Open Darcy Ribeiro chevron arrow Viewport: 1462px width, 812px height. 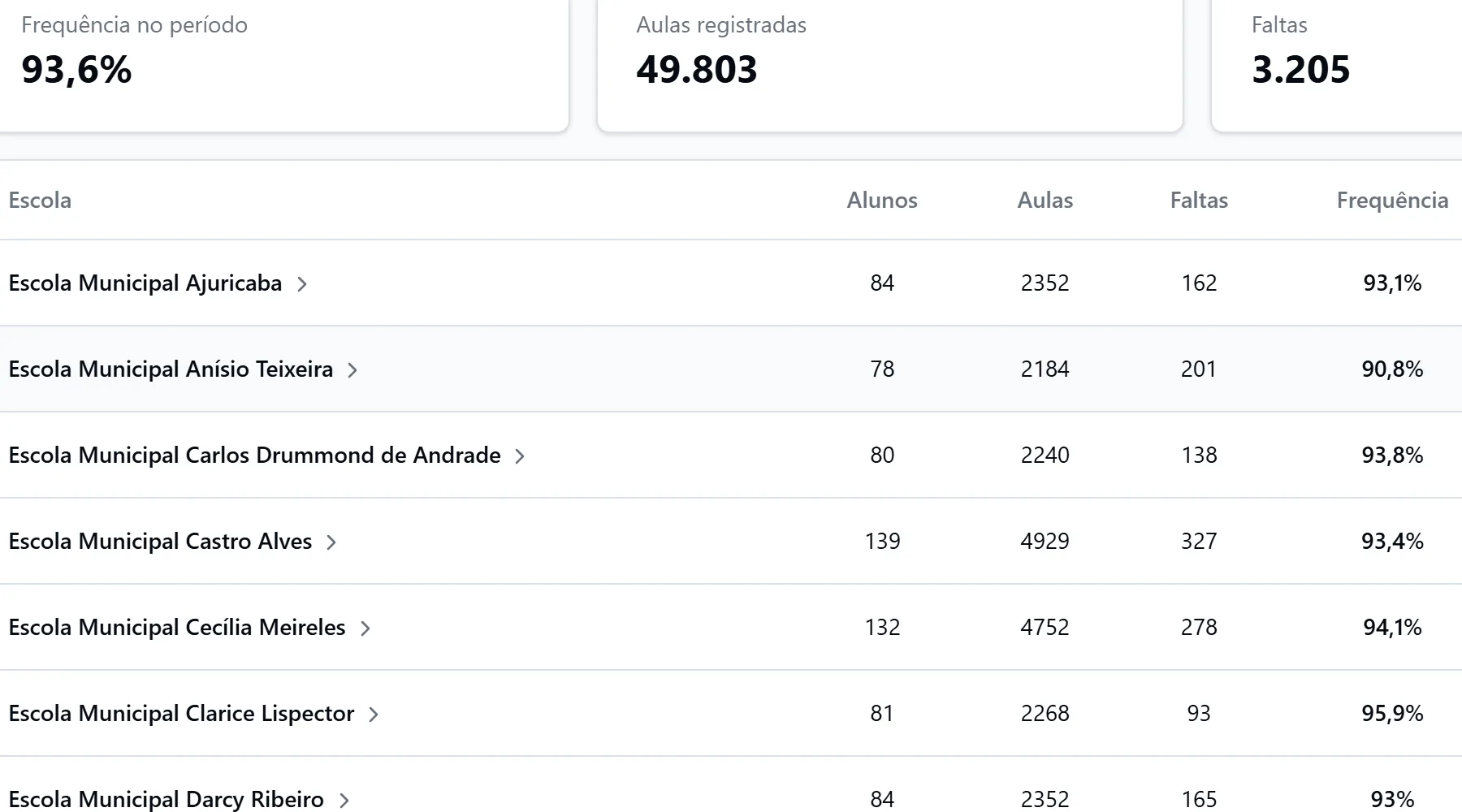point(344,801)
